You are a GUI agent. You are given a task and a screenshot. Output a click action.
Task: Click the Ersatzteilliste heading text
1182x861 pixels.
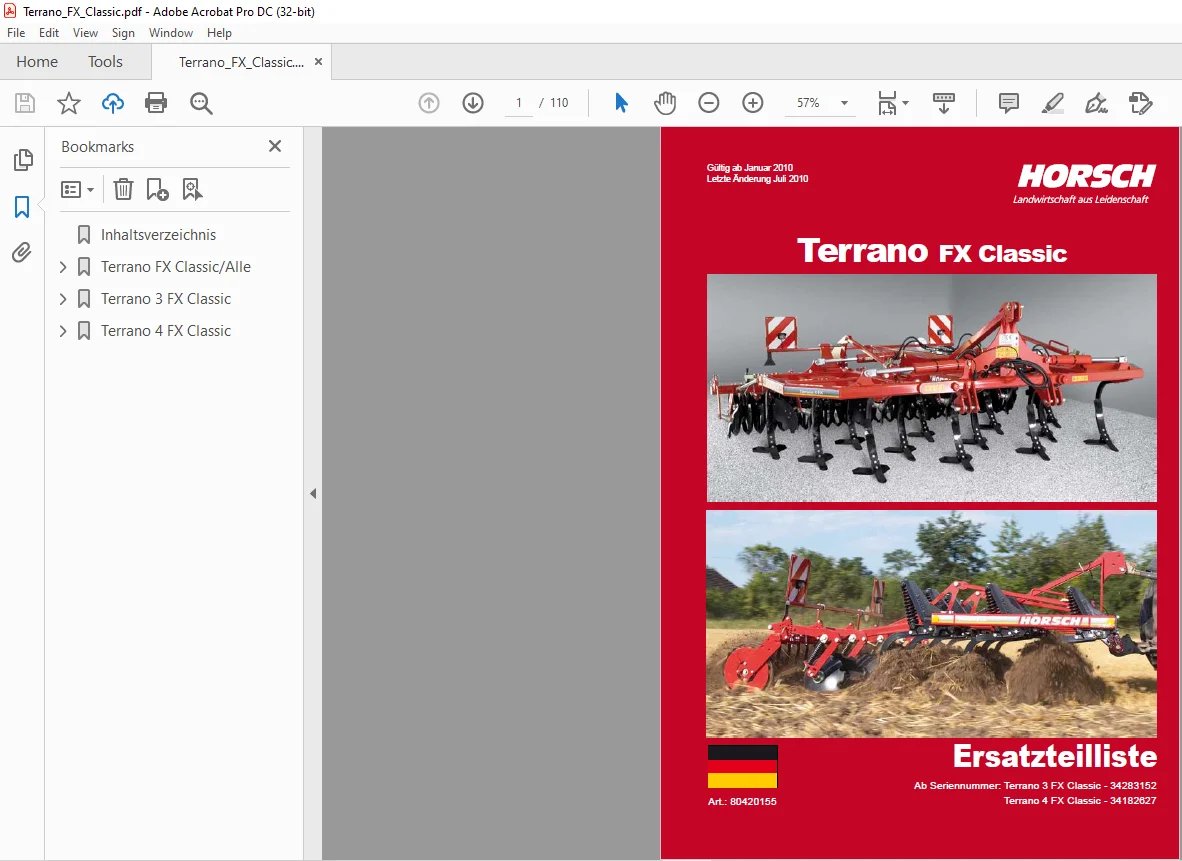click(x=1055, y=756)
